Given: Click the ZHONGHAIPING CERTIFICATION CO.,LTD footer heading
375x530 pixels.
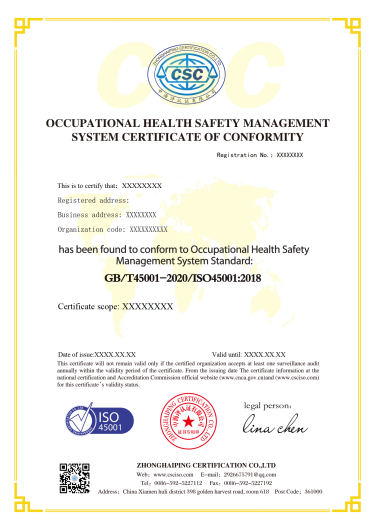Looking at the screenshot, I should (x=206, y=465).
